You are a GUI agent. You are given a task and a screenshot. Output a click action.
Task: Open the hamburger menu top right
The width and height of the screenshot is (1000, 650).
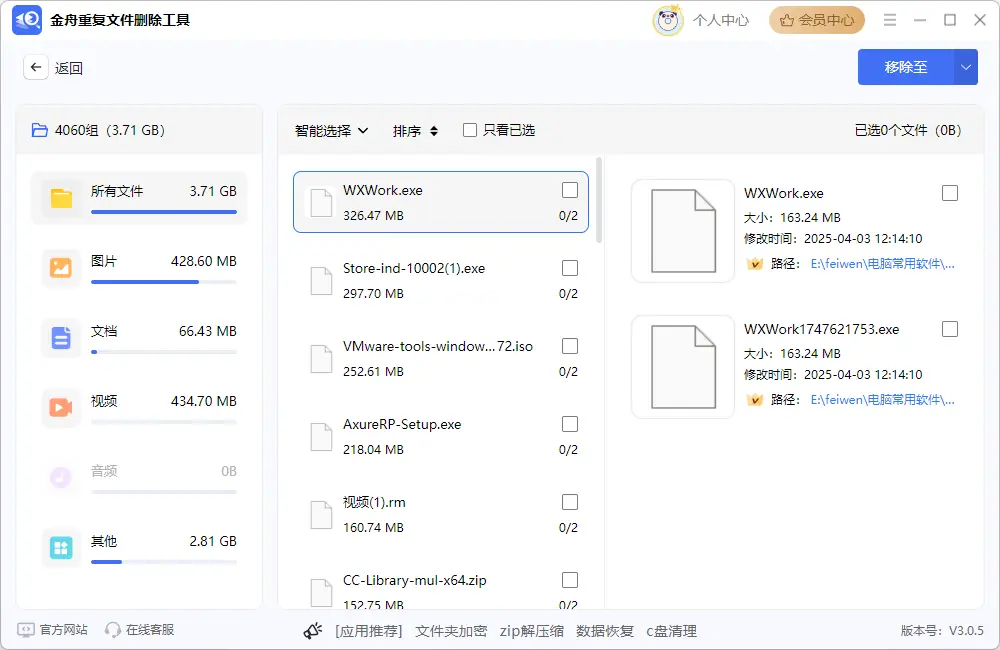[890, 19]
